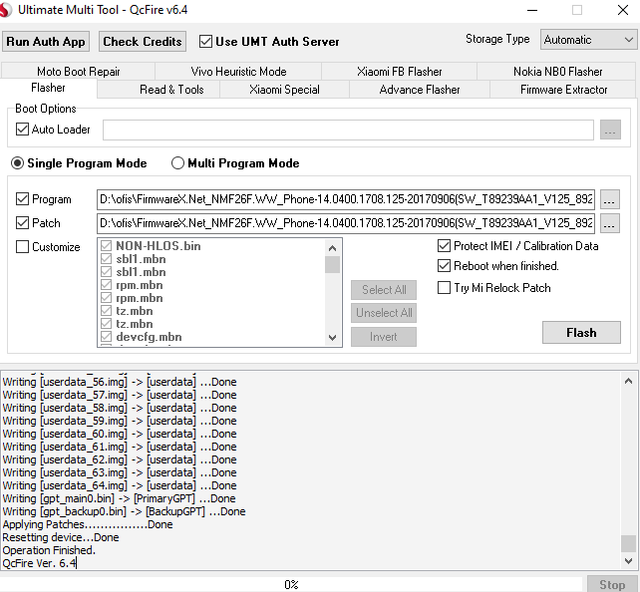Click 'Resetting device...Done' log line
Viewport: 640px width, 592px height.
pyautogui.click(x=61, y=537)
